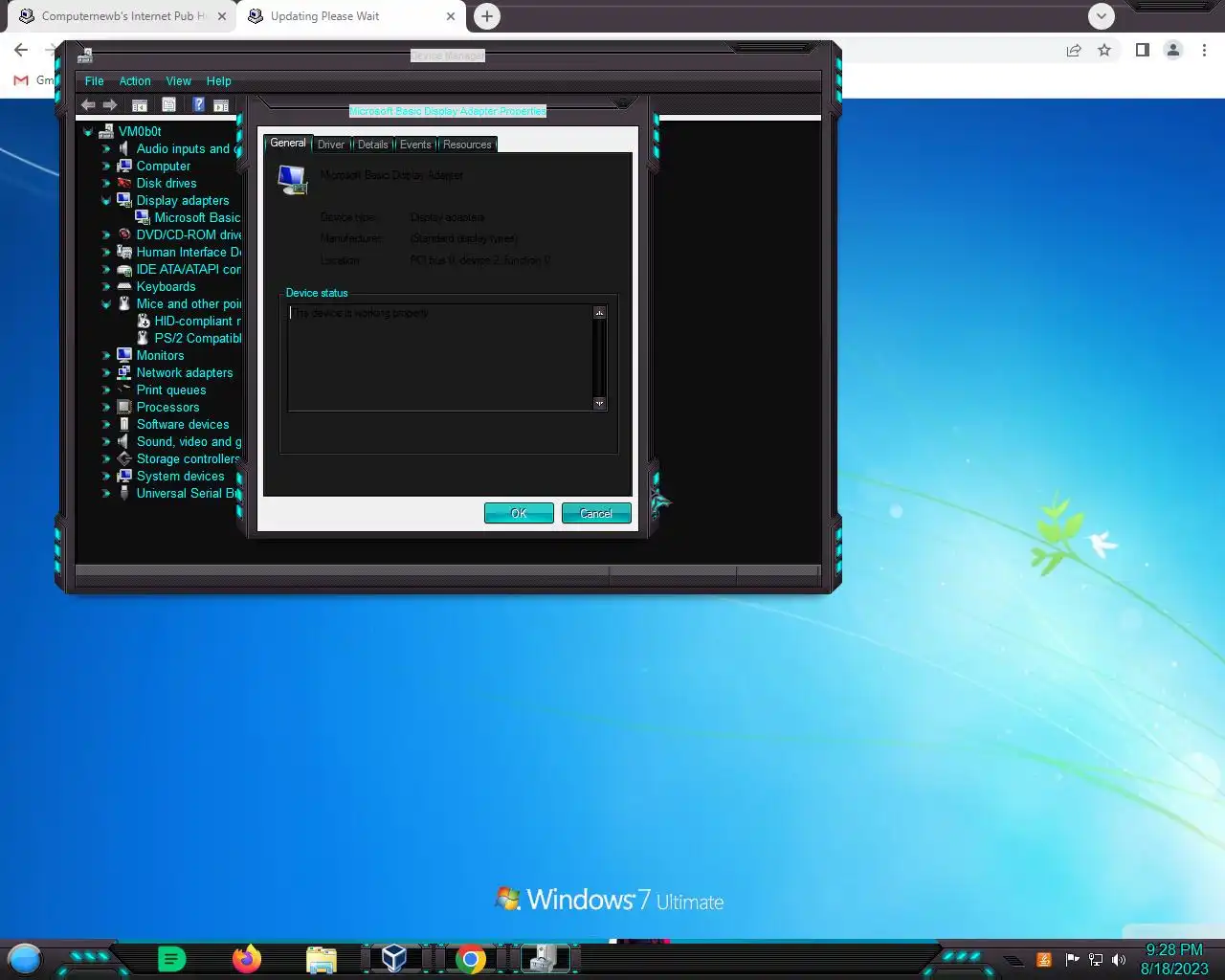The image size is (1225, 980).
Task: Open Chrome profile avatar
Action: tap(1173, 50)
